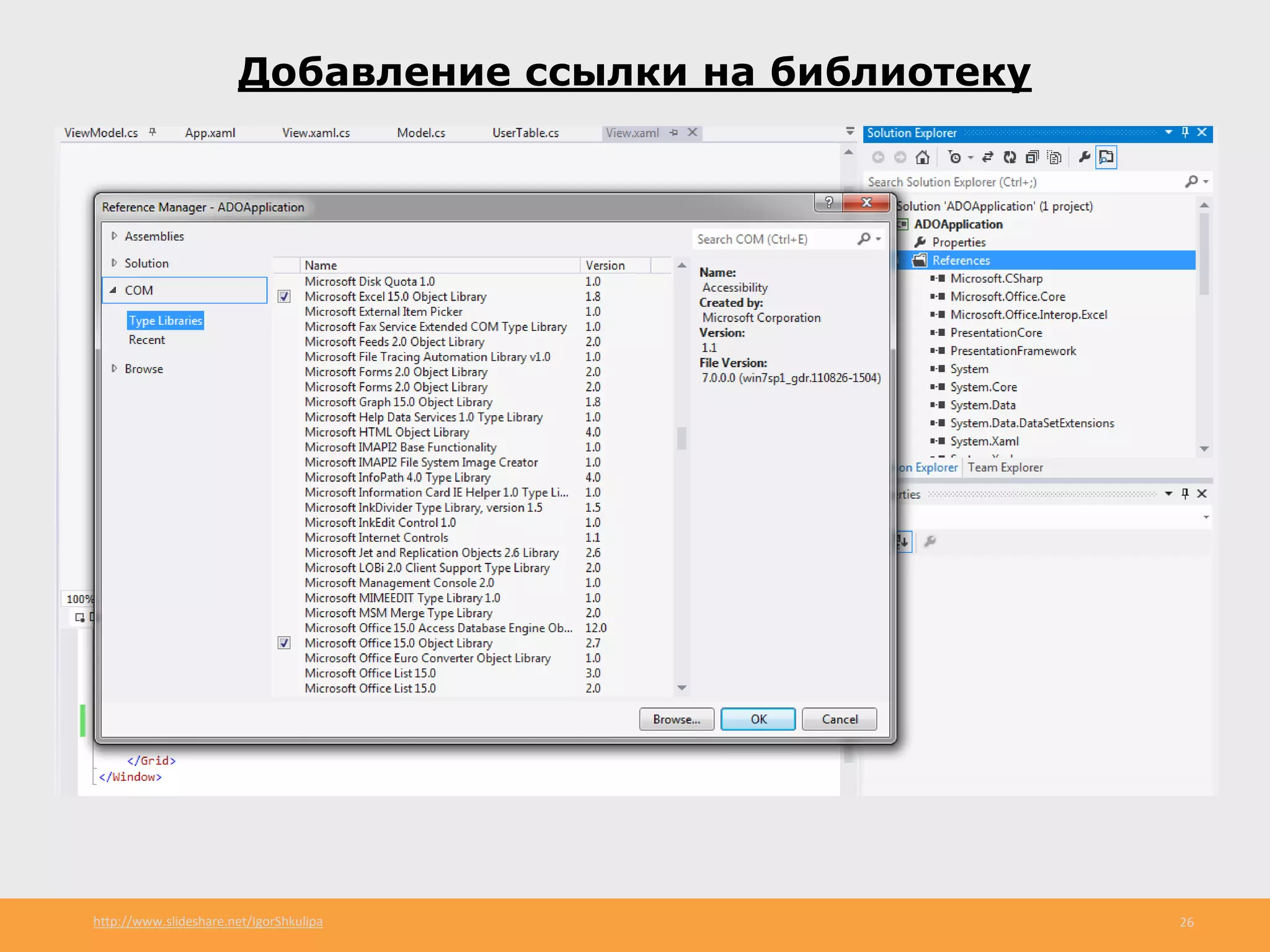1270x952 pixels.
Task: Expand the Assemblies section arrow
Action: 114,236
